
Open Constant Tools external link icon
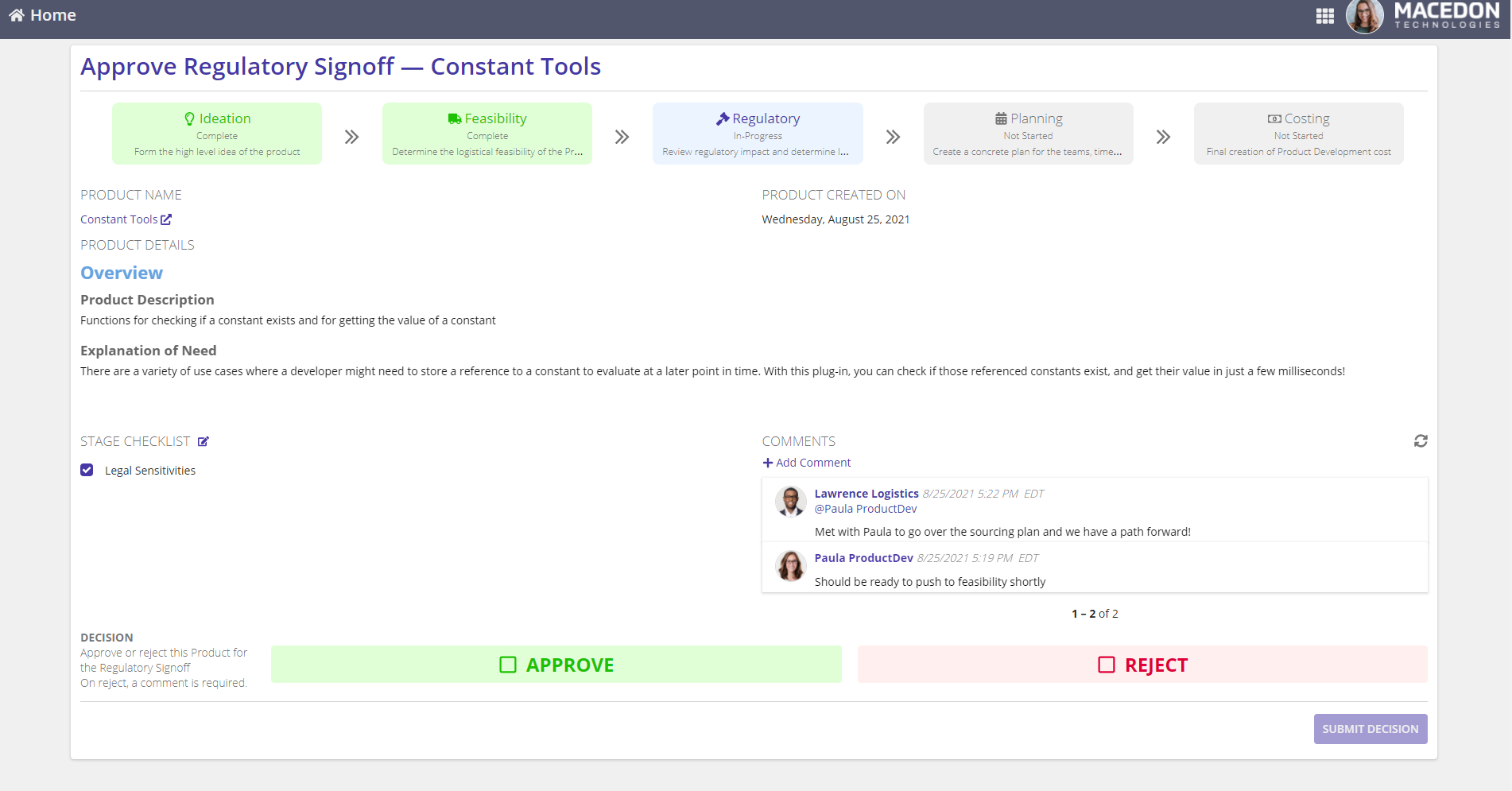tap(166, 219)
